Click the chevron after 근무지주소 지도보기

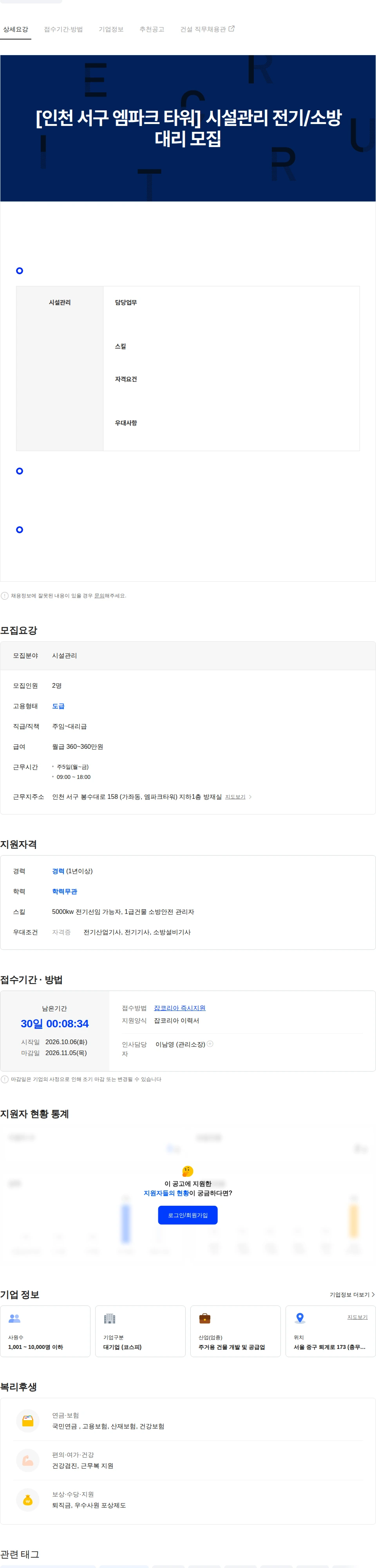pos(250,797)
